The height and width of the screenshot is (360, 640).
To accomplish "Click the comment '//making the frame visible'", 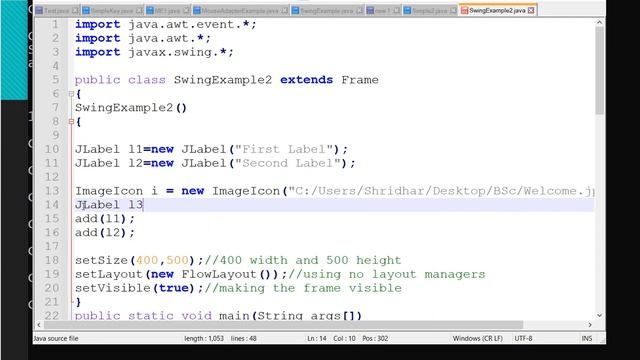I will 302,288.
